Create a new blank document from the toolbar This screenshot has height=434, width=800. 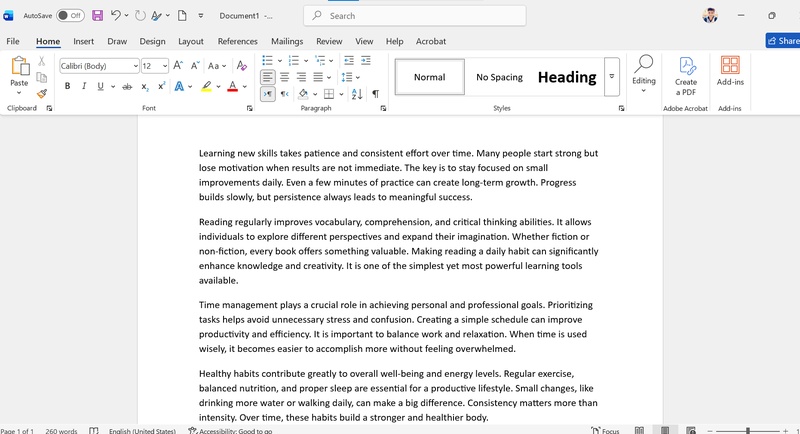[182, 16]
